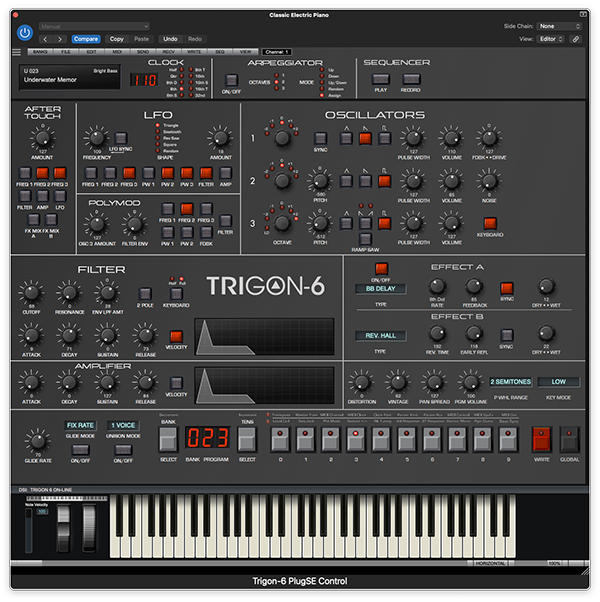This screenshot has width=600, height=602.
Task: Click program number button 5
Action: [407, 439]
